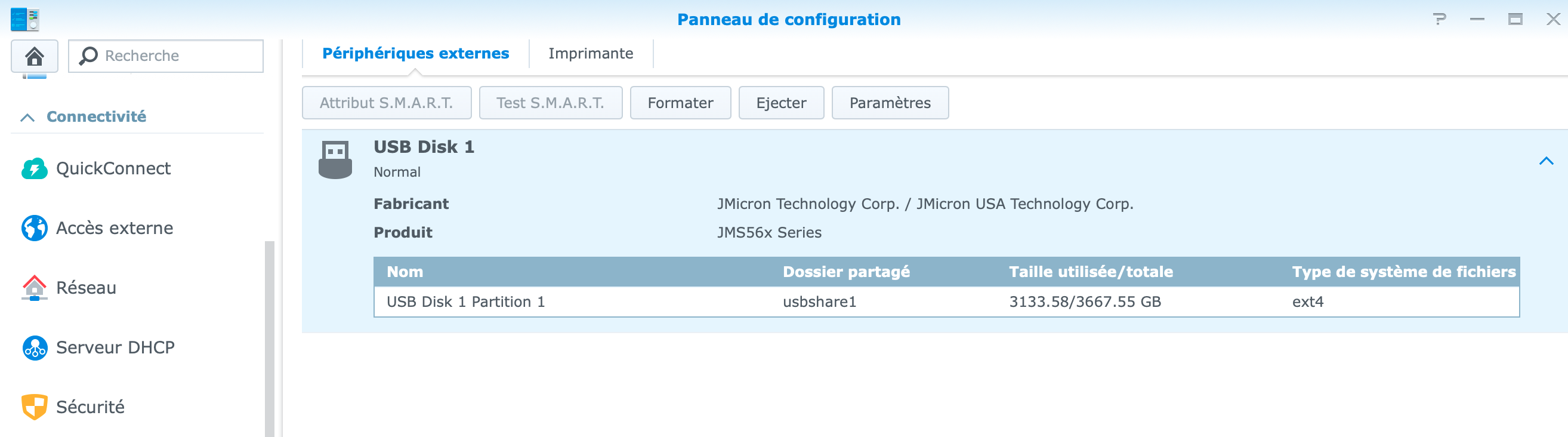The width and height of the screenshot is (1568, 437).
Task: Click the Réseau house icon
Action: (34, 288)
